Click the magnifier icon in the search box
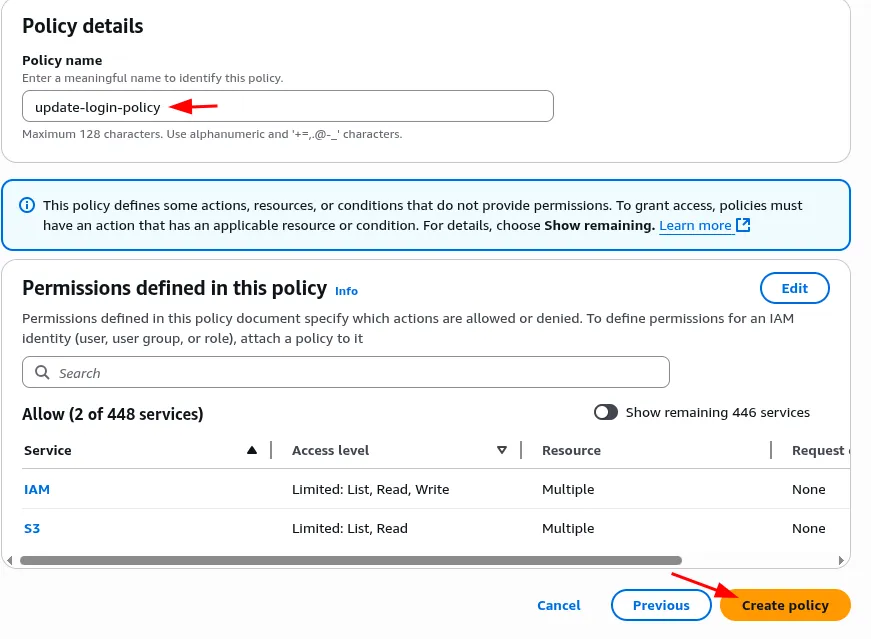Viewport: 871px width, 639px height. pyautogui.click(x=42, y=372)
